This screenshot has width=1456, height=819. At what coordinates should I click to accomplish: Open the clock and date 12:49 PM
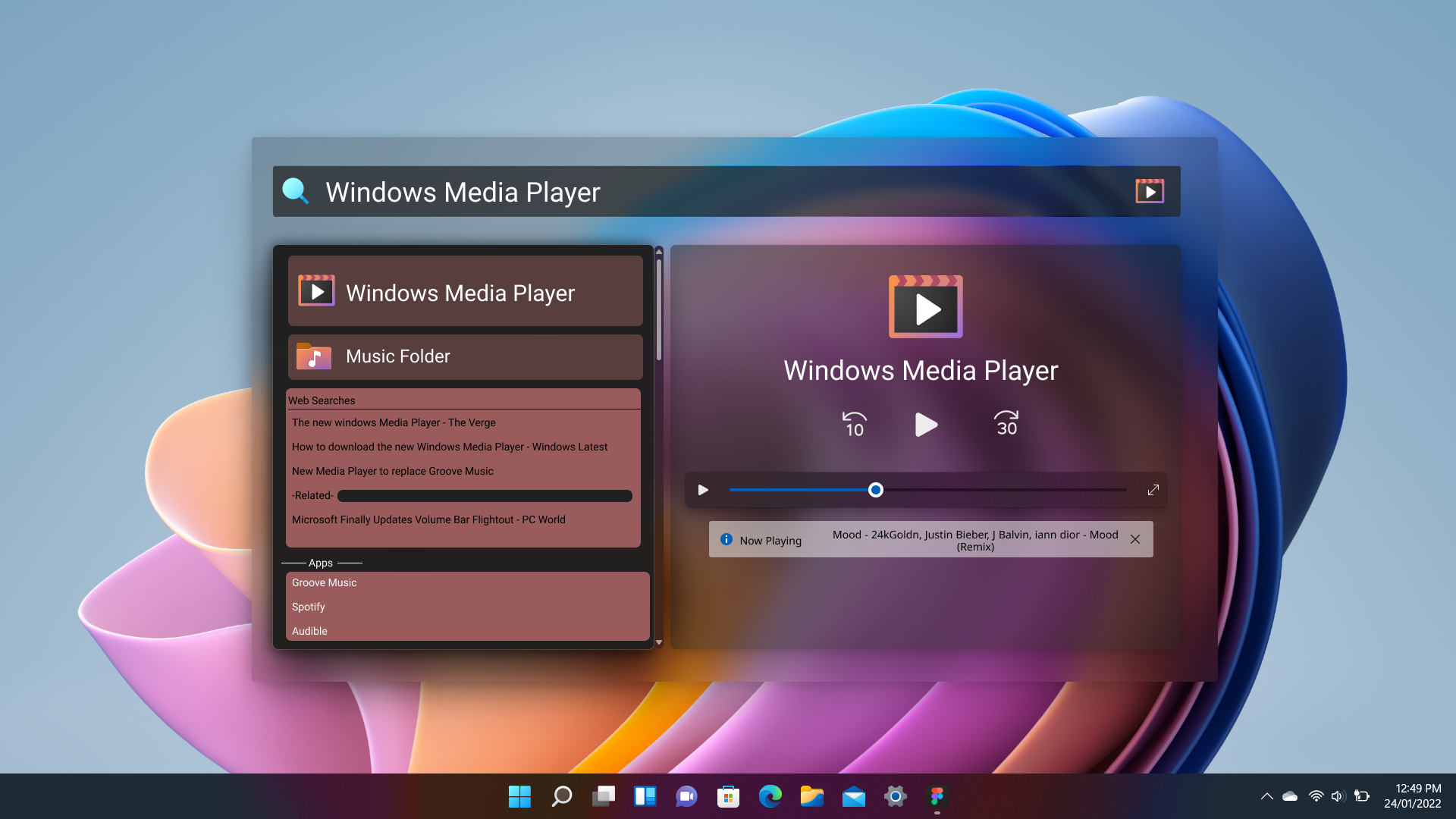[x=1413, y=796]
